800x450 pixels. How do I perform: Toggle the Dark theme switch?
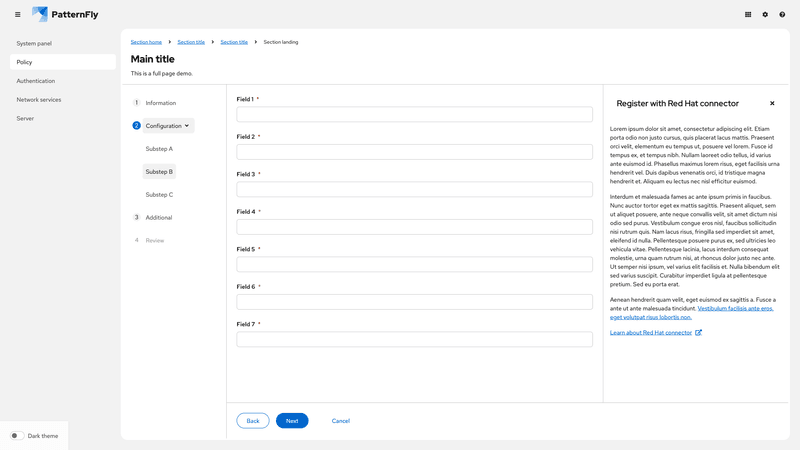coord(17,436)
